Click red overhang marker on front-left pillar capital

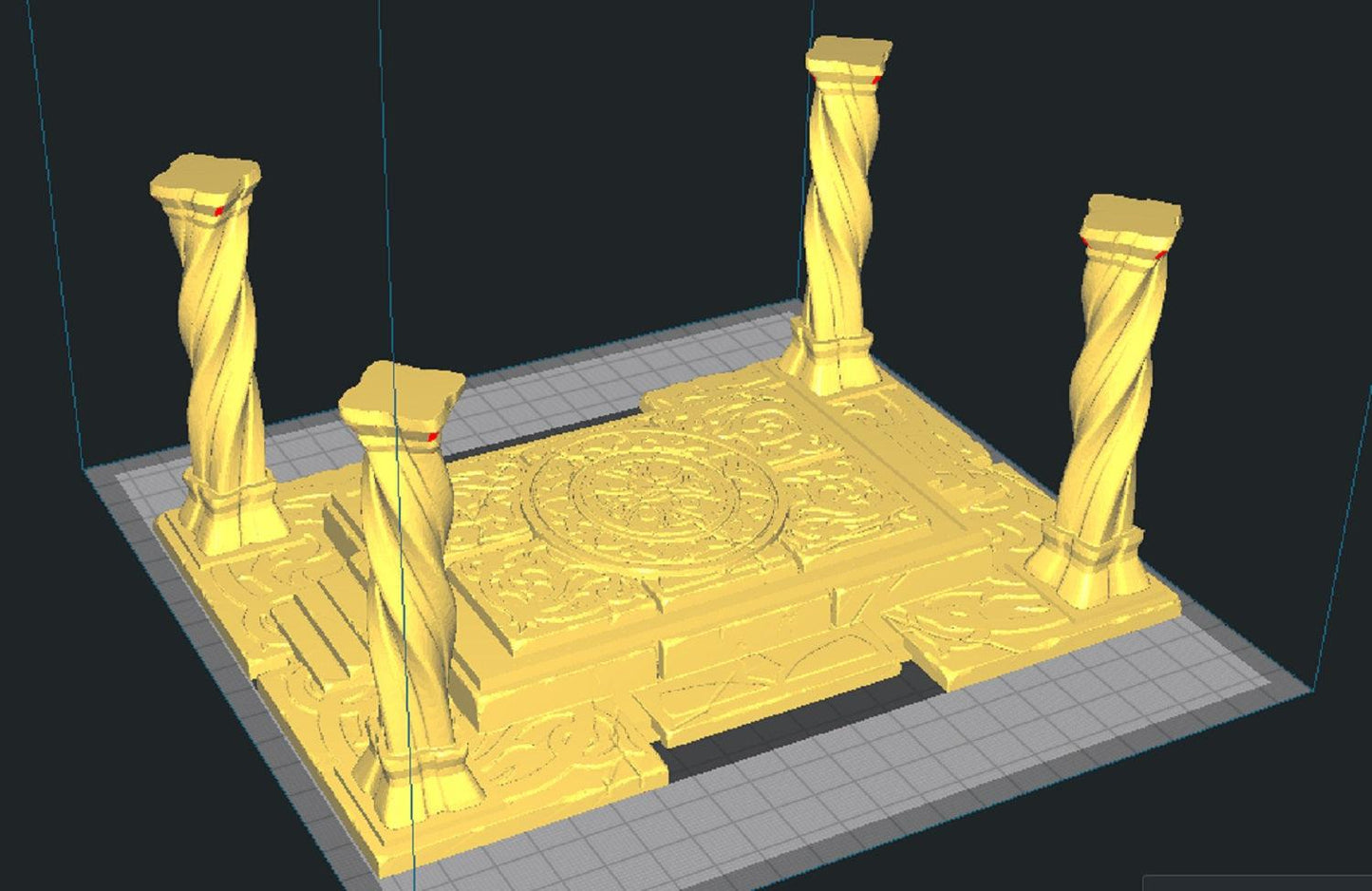click(x=433, y=436)
